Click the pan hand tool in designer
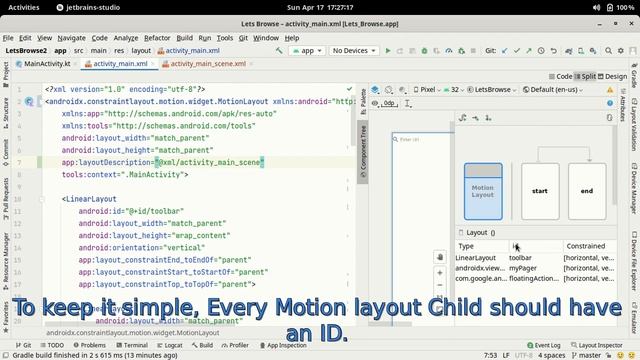The height and width of the screenshot is (360, 640). [x=440, y=257]
